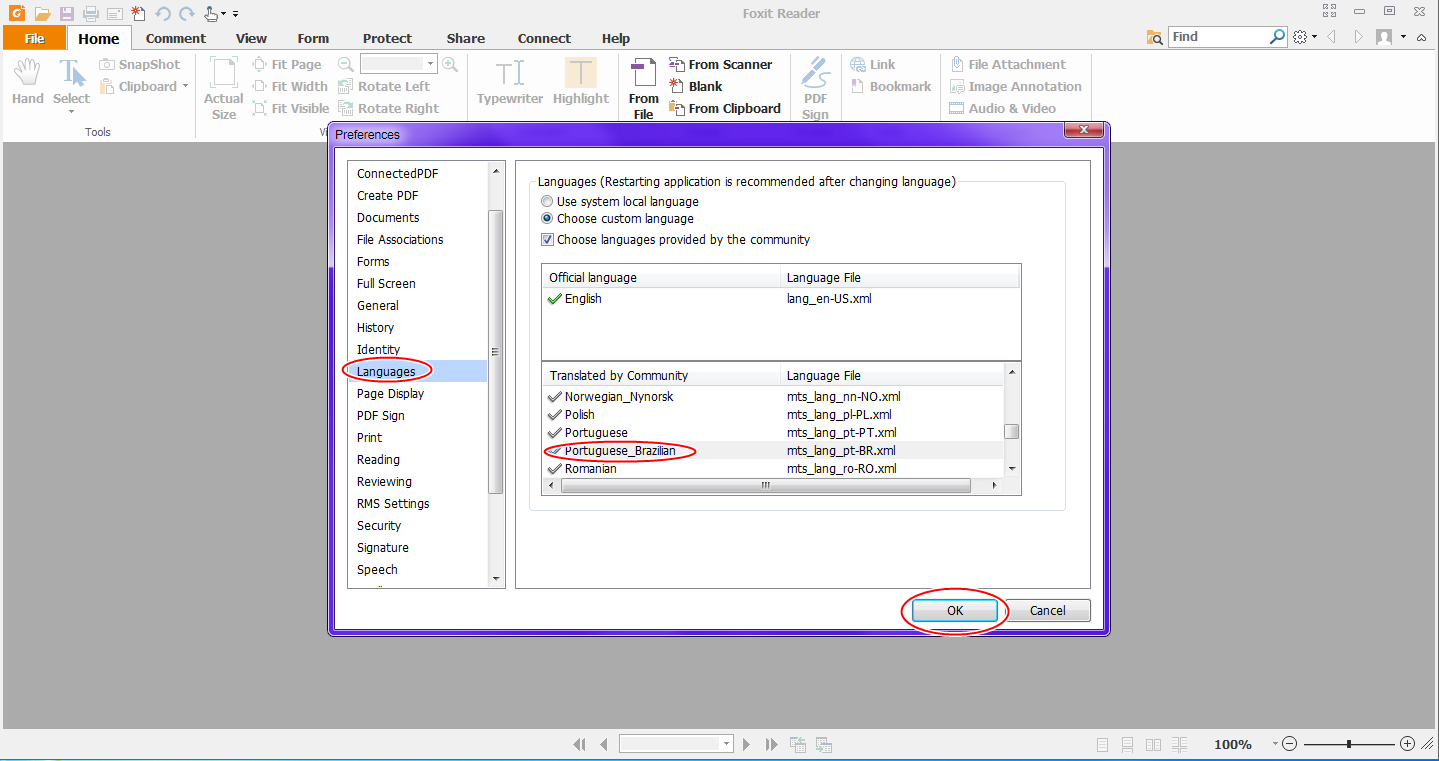Create PDF From Scanner
The image size is (1439, 761).
coord(720,64)
